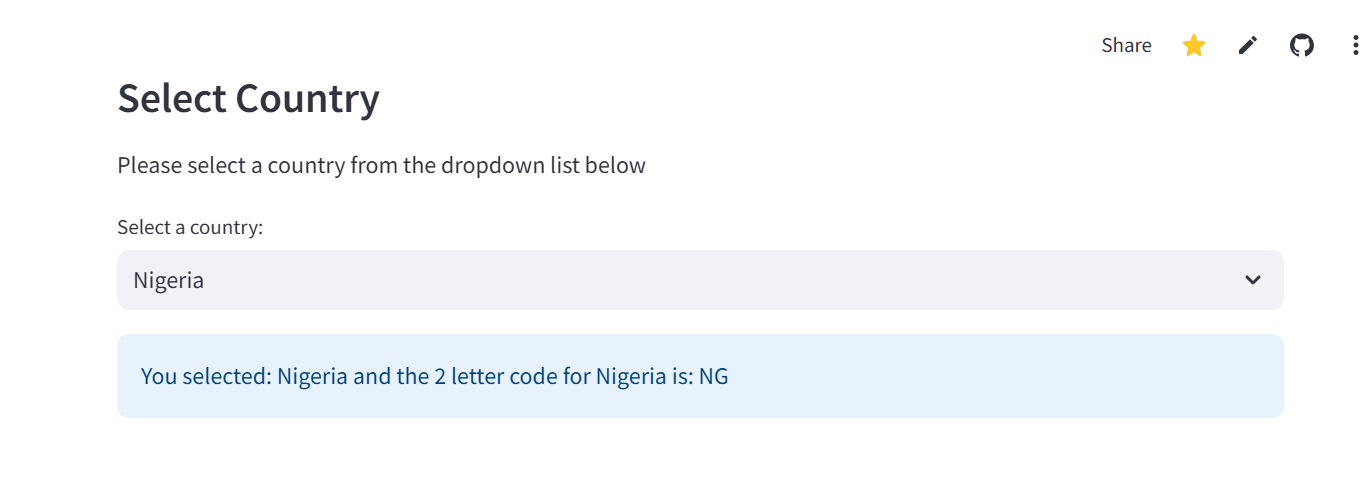The width and height of the screenshot is (1370, 482).
Task: Click the instruction text about the dropdown list
Action: coord(381,165)
